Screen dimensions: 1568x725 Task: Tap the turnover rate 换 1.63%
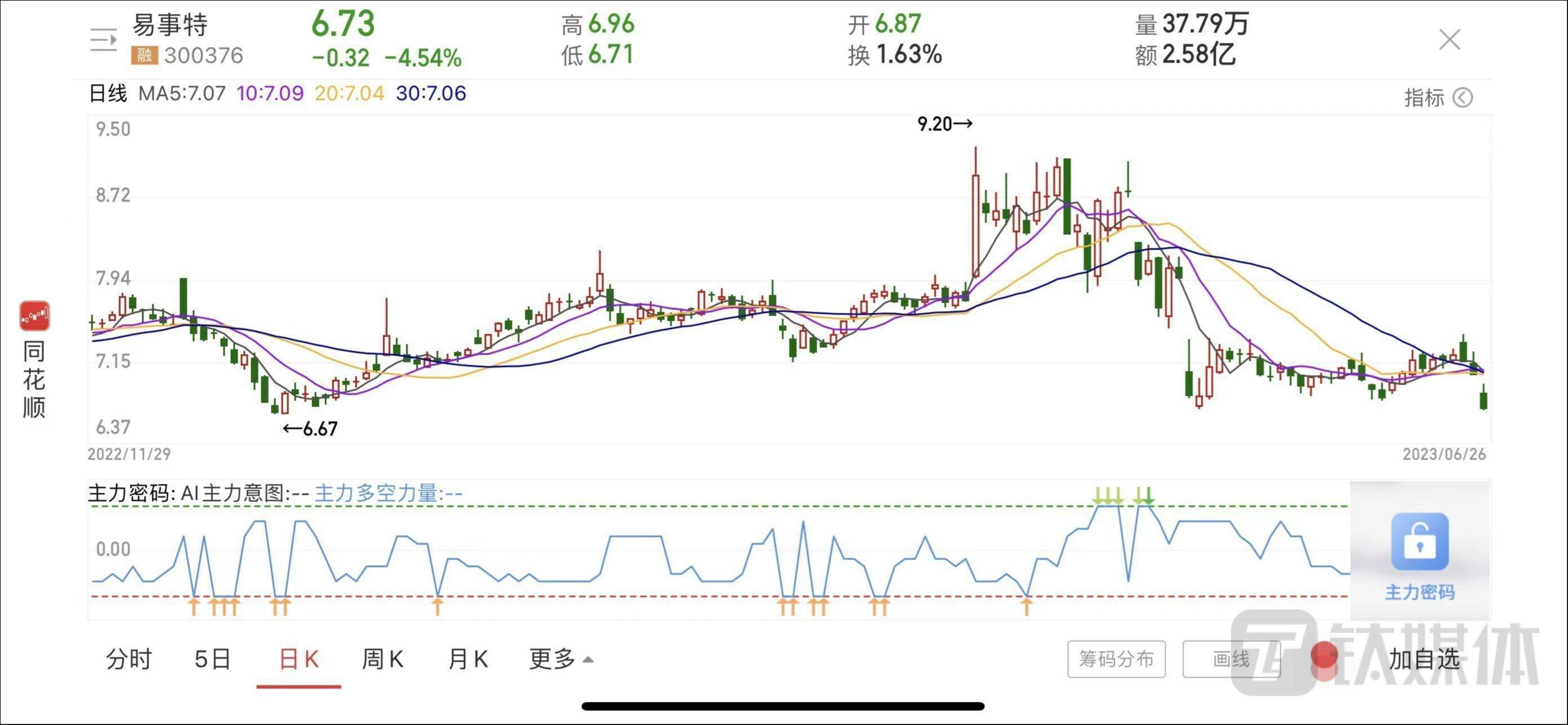pos(895,55)
